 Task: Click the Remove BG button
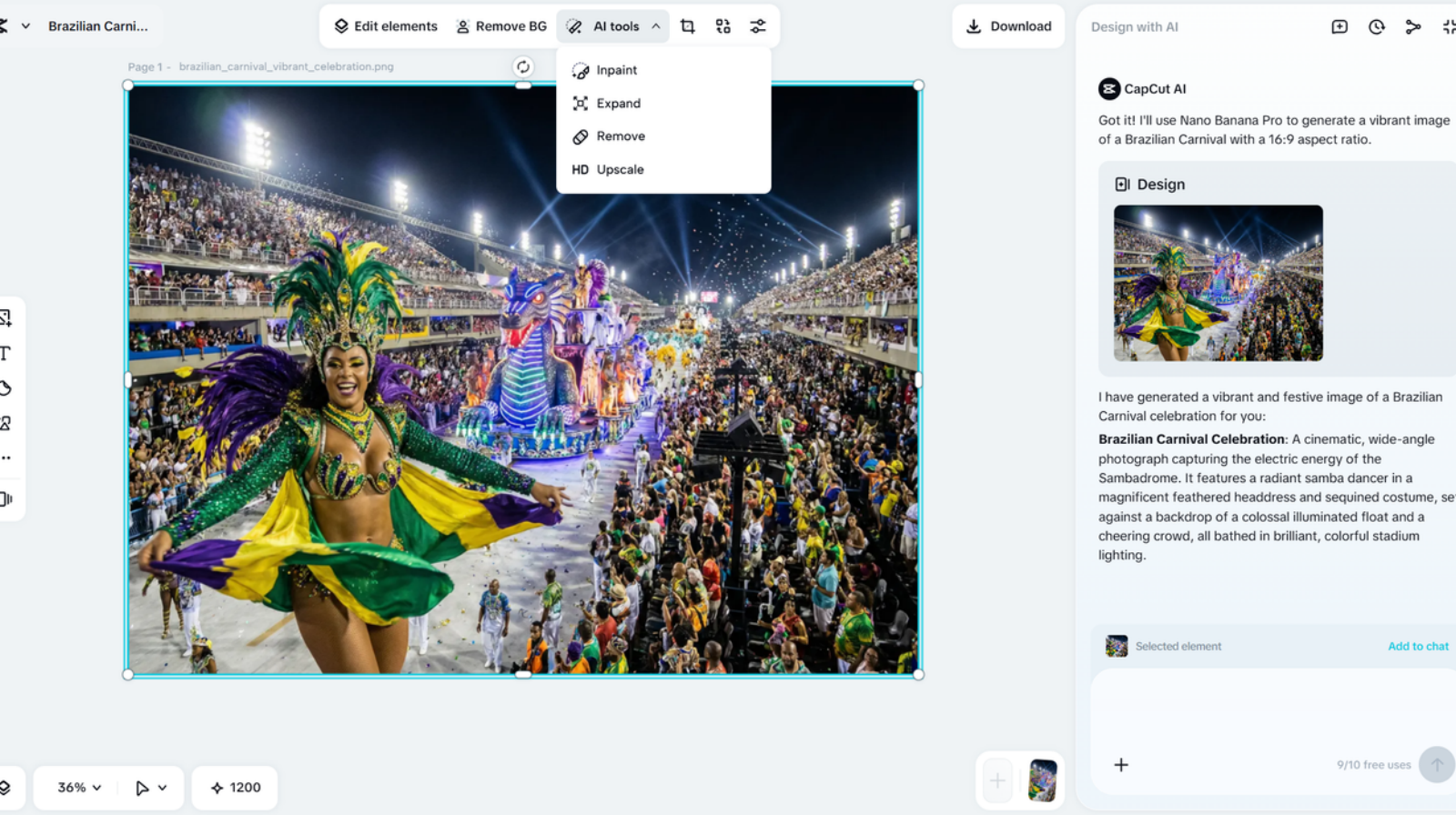pyautogui.click(x=501, y=26)
